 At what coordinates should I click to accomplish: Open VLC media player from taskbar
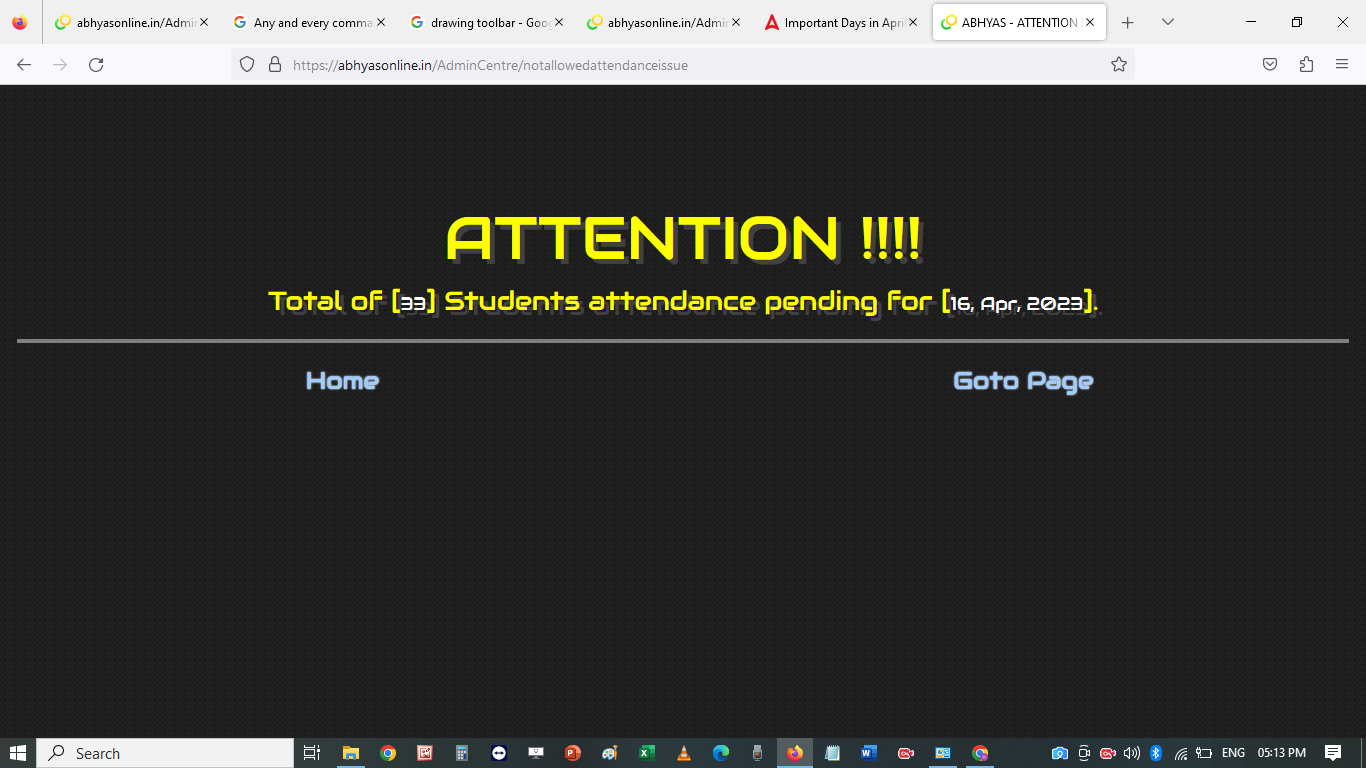[684, 753]
